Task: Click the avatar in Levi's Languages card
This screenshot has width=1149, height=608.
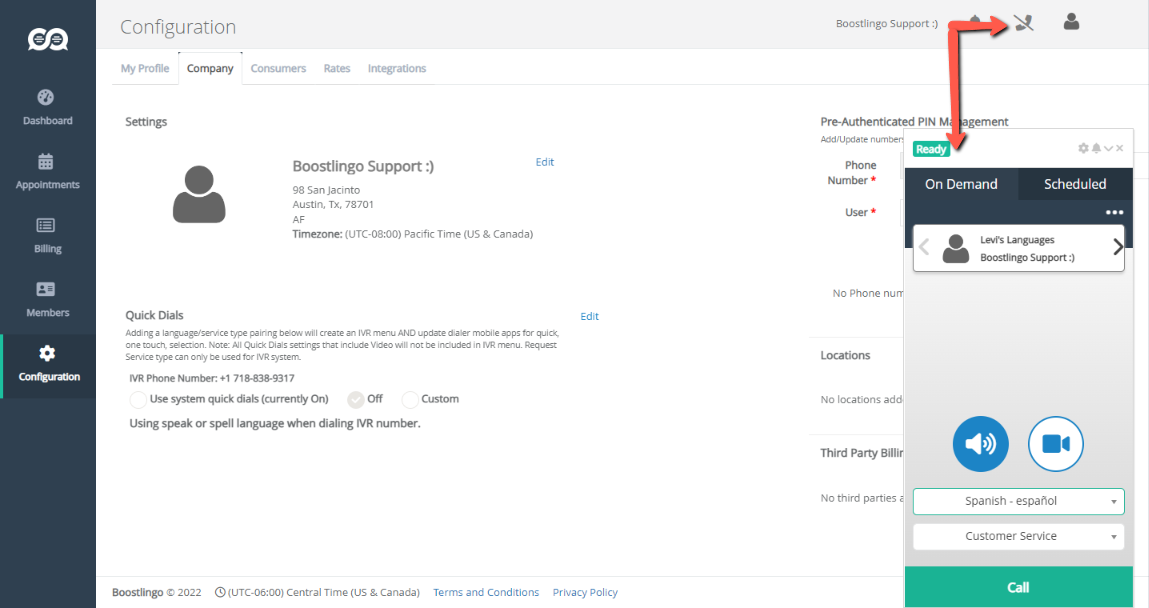Action: tap(956, 248)
